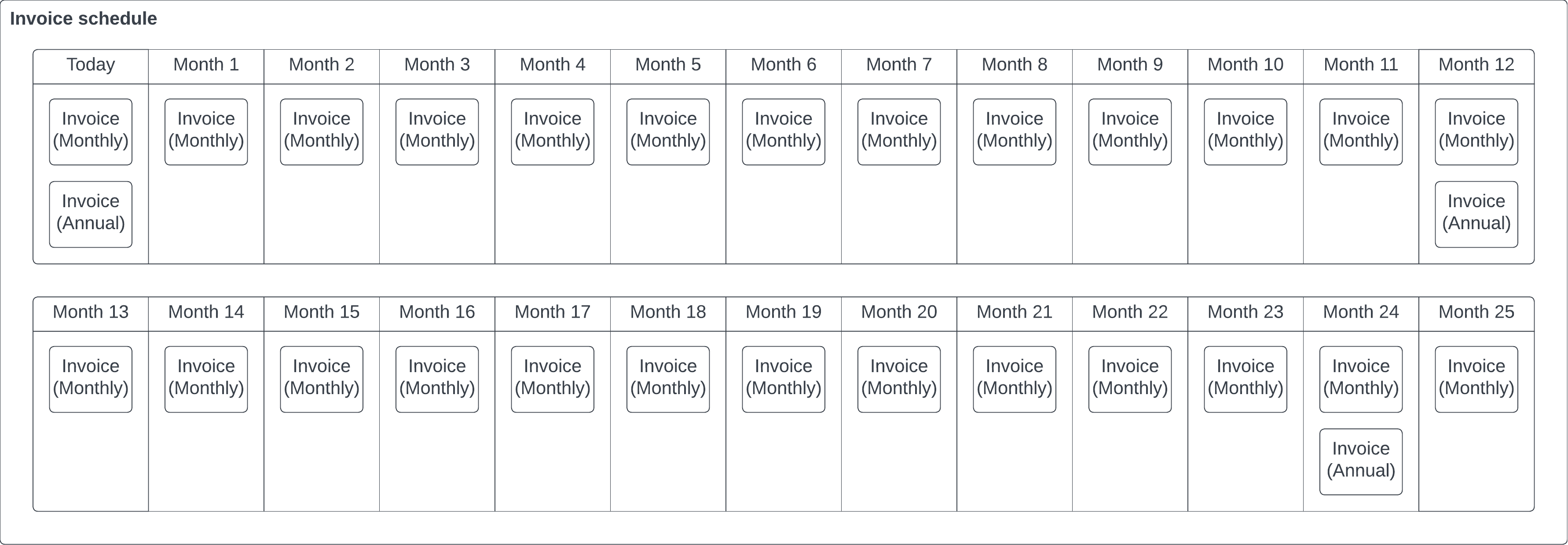Click the Invoice (Monthly) box under Today
Screen dimensions: 1568x545
[x=91, y=132]
